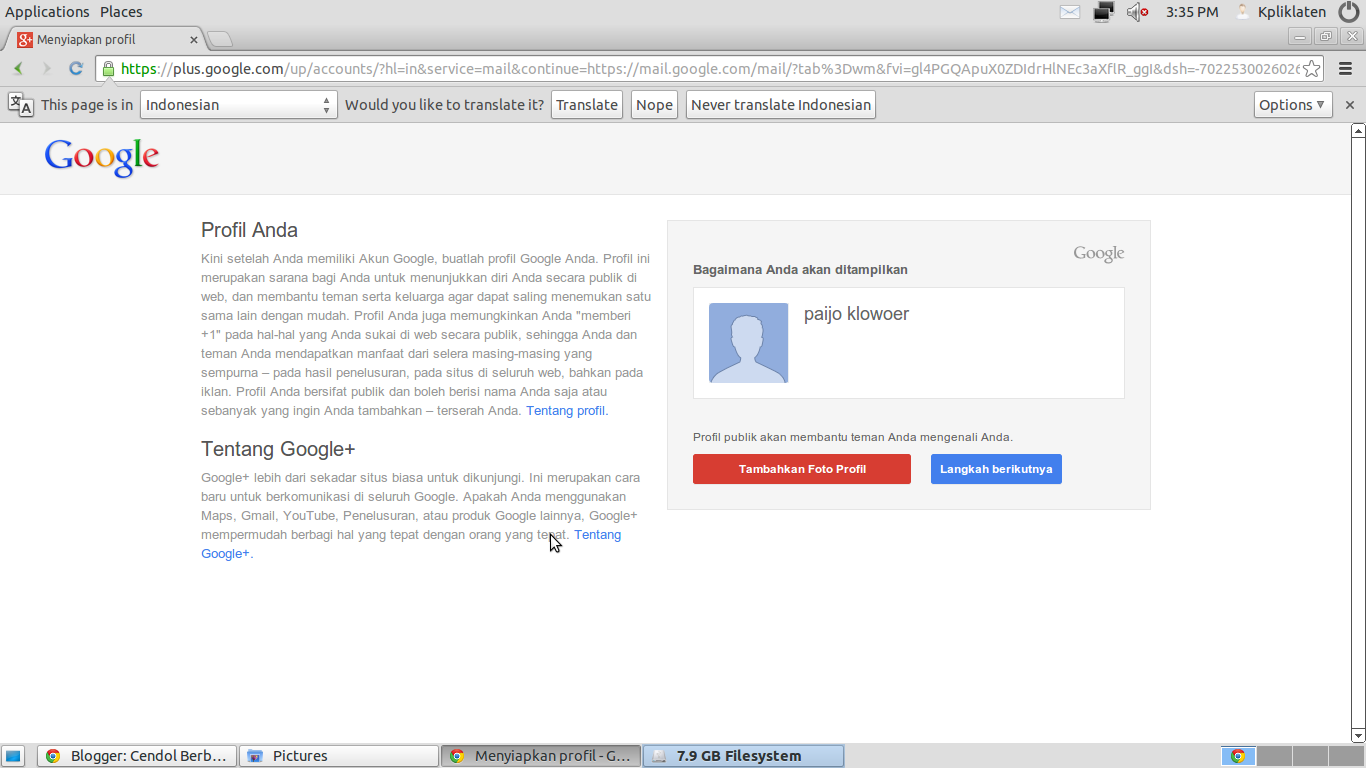Switch to Pictures taskbar window
The image size is (1366, 768).
339,756
